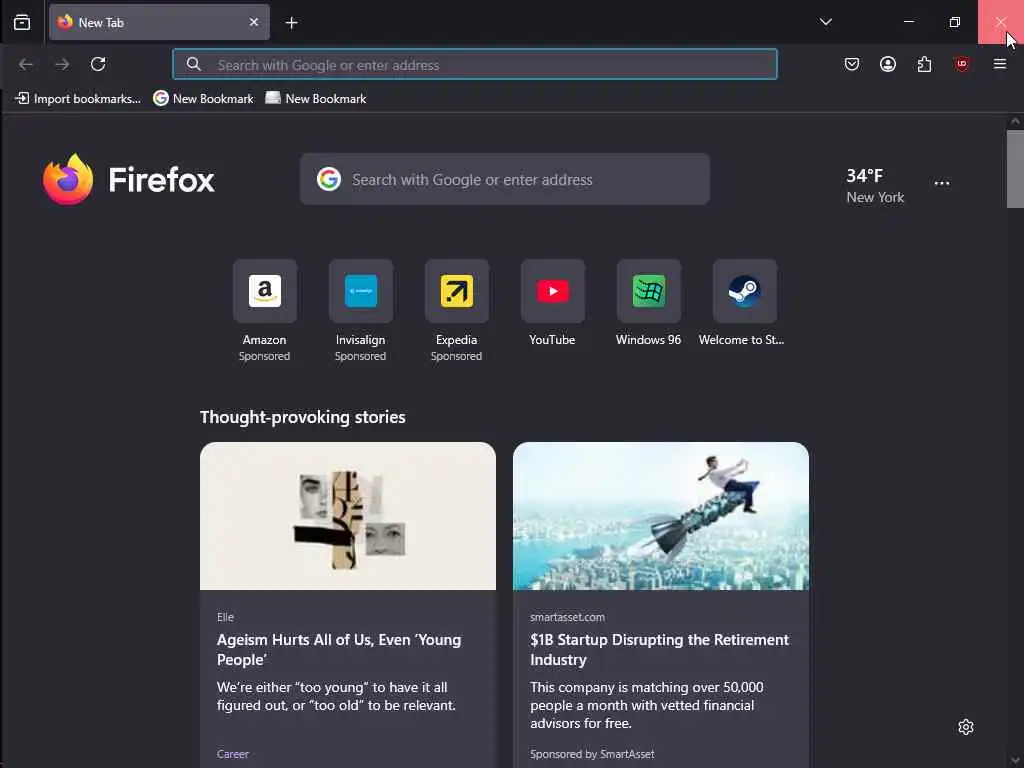
Task: Close the New Tab tab
Action: pyautogui.click(x=254, y=22)
